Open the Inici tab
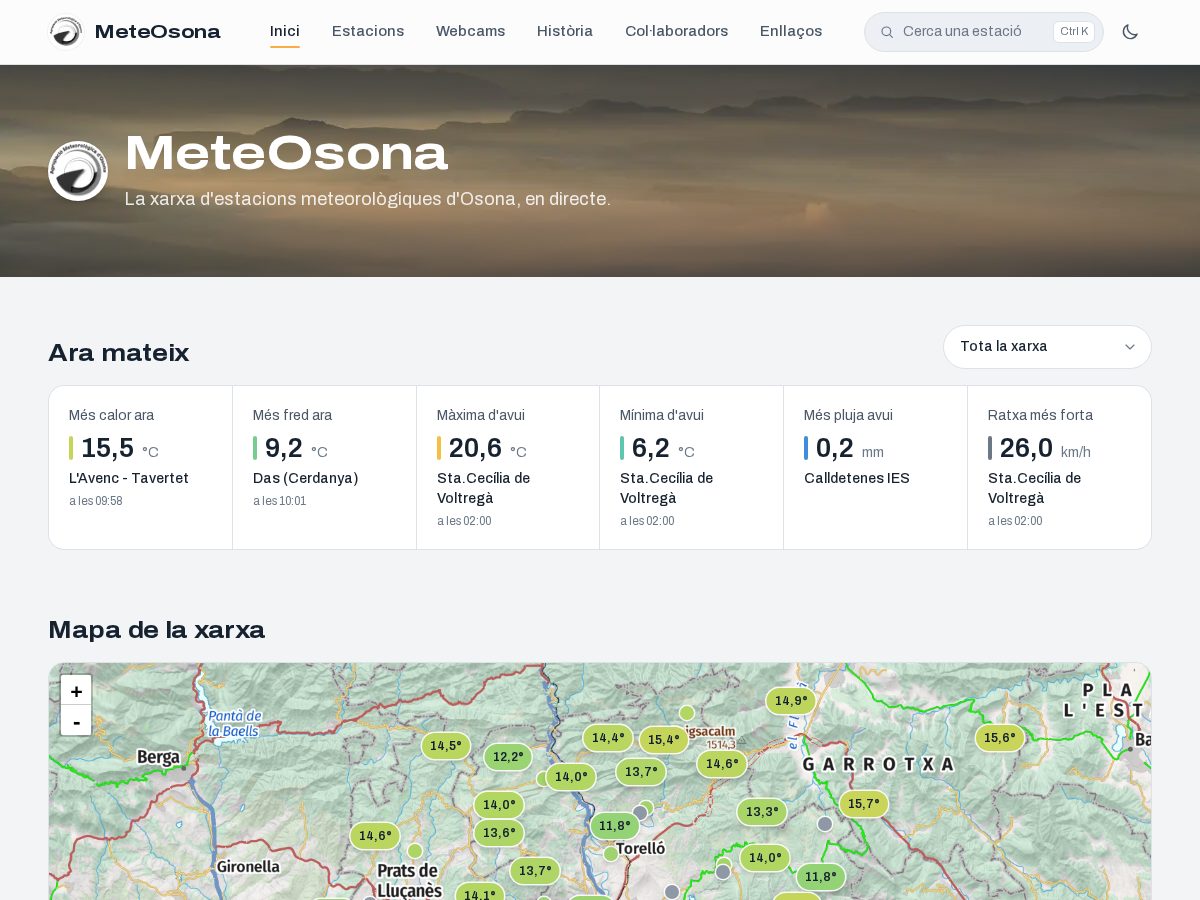1200x900 pixels. click(285, 31)
